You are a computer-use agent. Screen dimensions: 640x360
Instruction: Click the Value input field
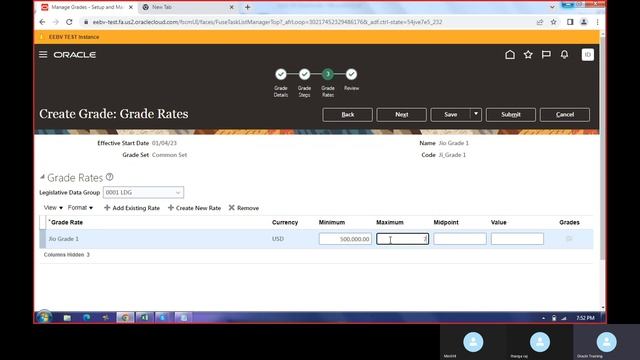[x=517, y=239]
